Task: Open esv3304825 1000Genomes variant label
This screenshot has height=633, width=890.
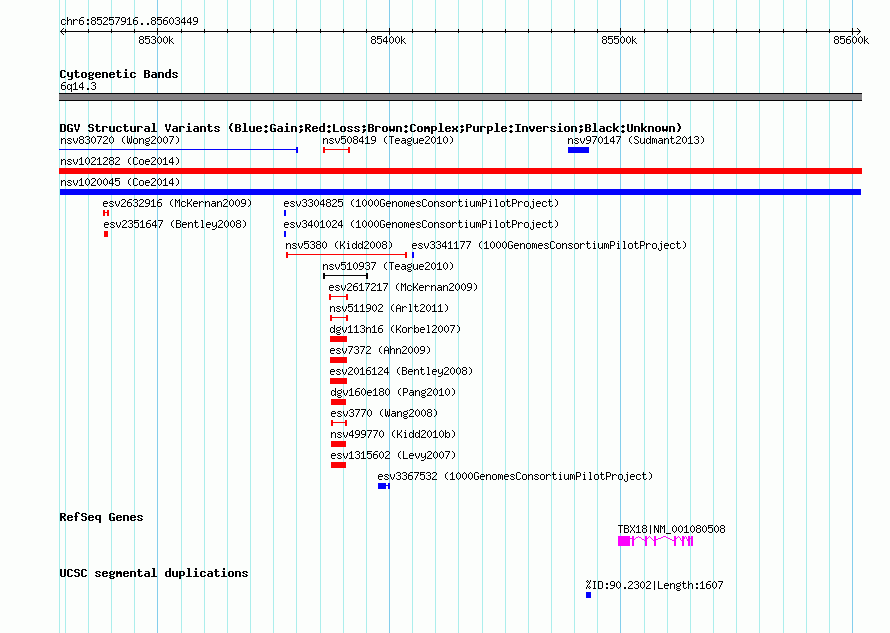Action: point(421,203)
